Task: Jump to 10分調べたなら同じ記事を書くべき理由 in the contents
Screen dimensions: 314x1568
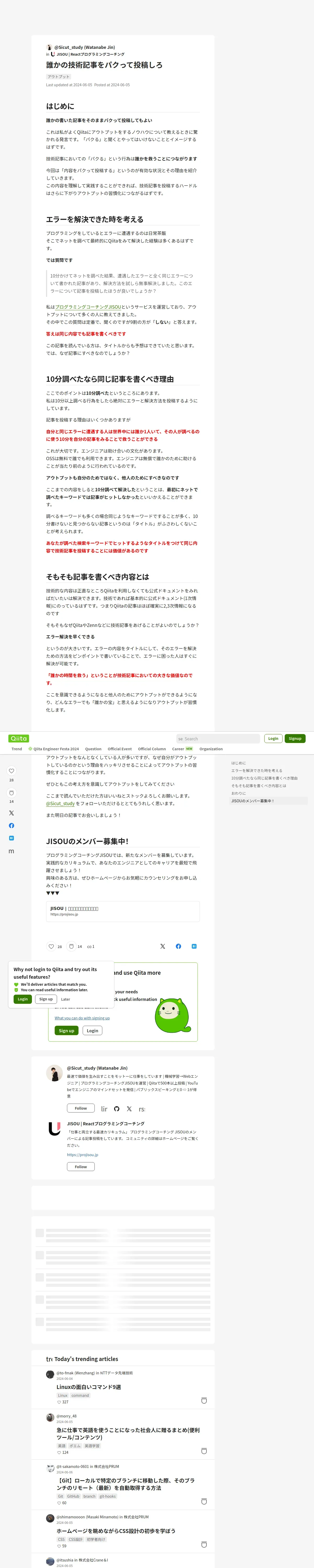Action: click(264, 778)
